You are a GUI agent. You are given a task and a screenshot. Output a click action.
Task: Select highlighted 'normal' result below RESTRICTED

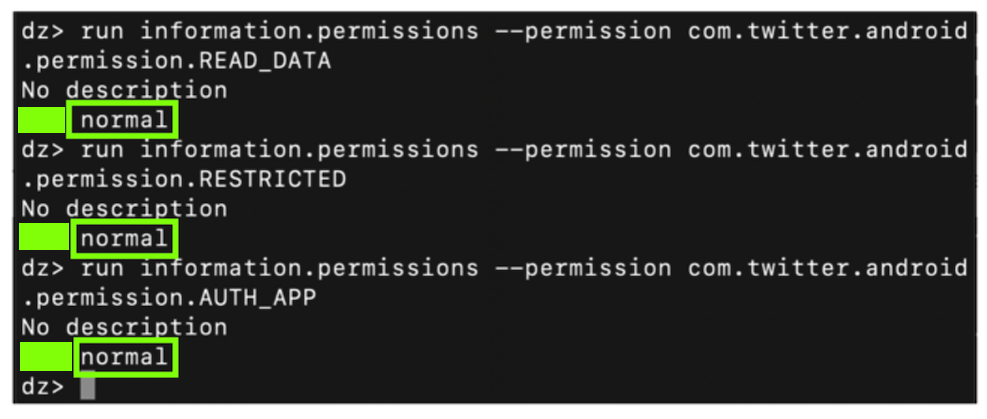point(122,239)
